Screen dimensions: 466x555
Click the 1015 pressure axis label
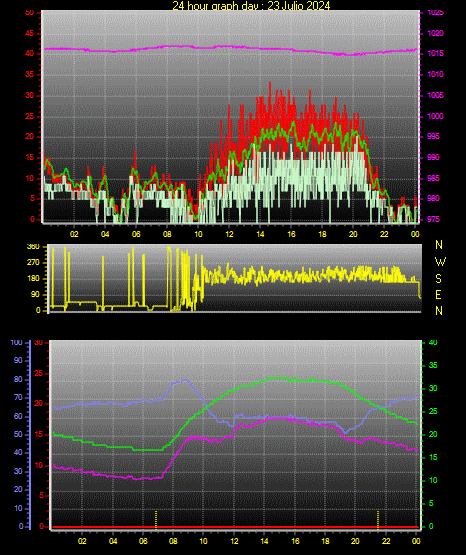435,53
